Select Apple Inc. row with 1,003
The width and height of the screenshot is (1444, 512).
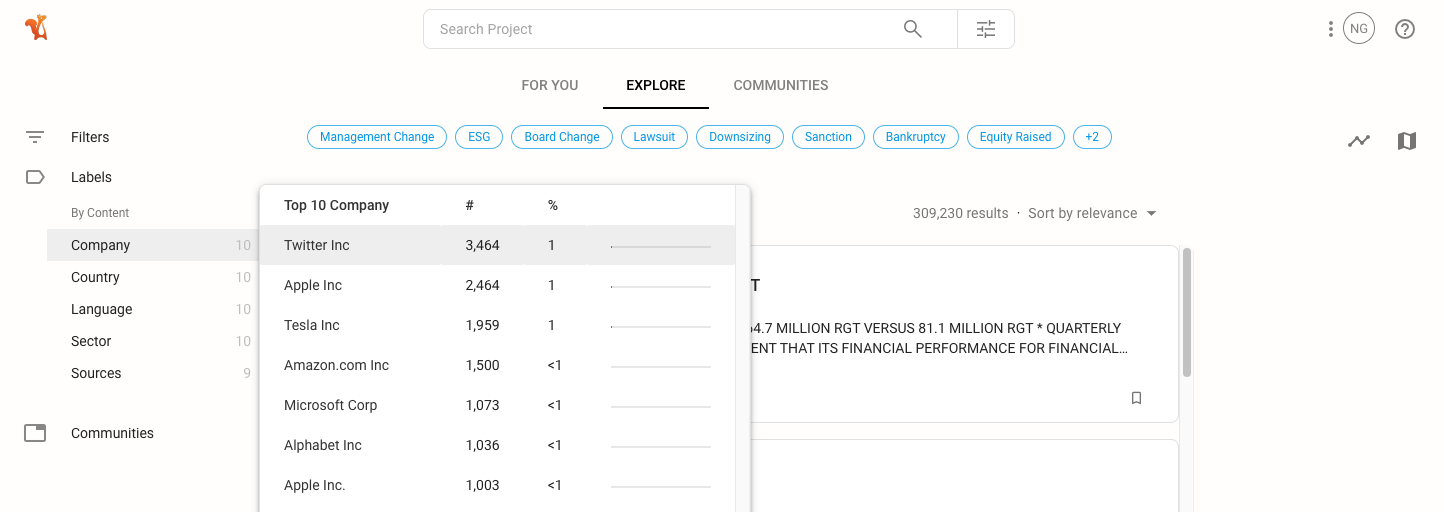pos(497,485)
